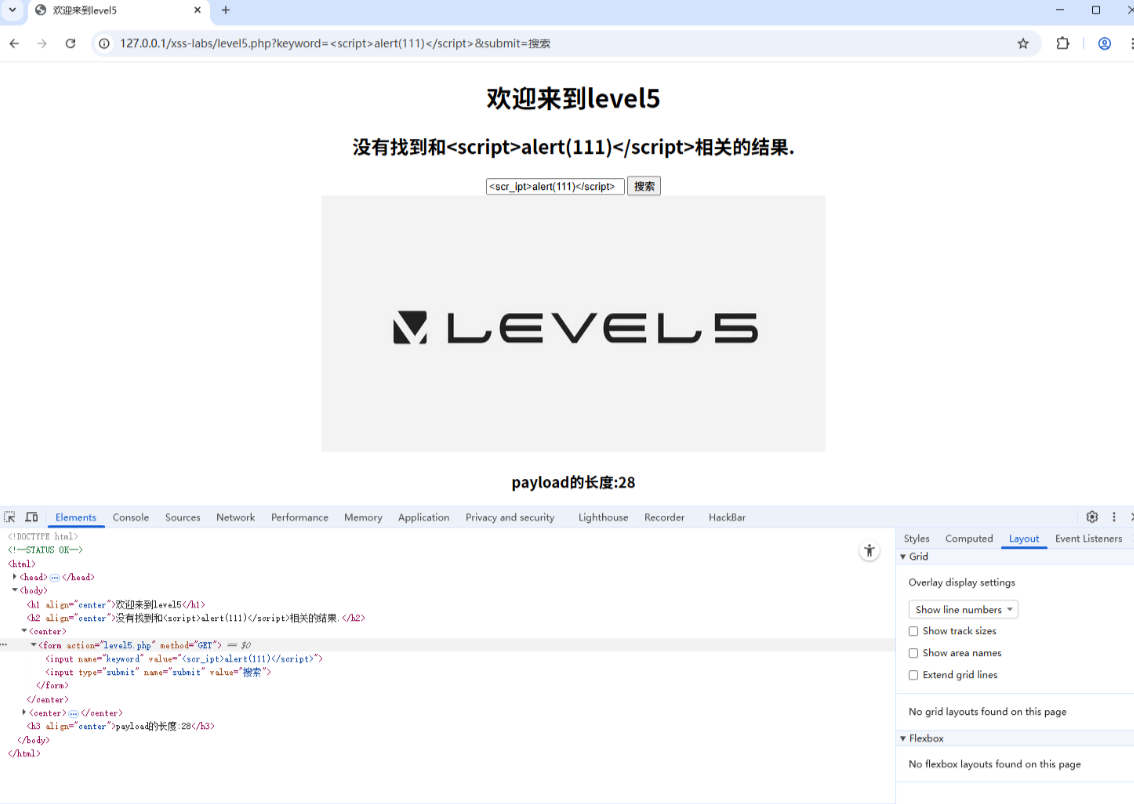Open the Memory tab
The height and width of the screenshot is (804, 1134).
[363, 518]
